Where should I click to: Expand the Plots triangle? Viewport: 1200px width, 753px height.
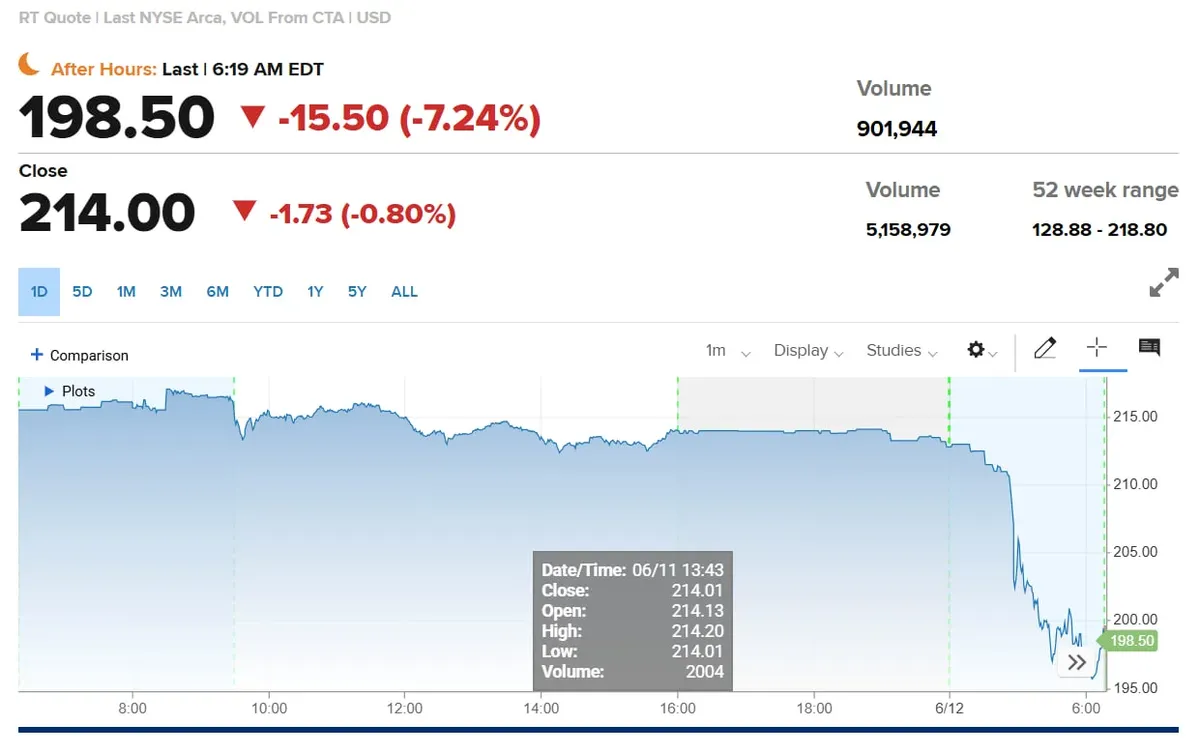point(49,391)
